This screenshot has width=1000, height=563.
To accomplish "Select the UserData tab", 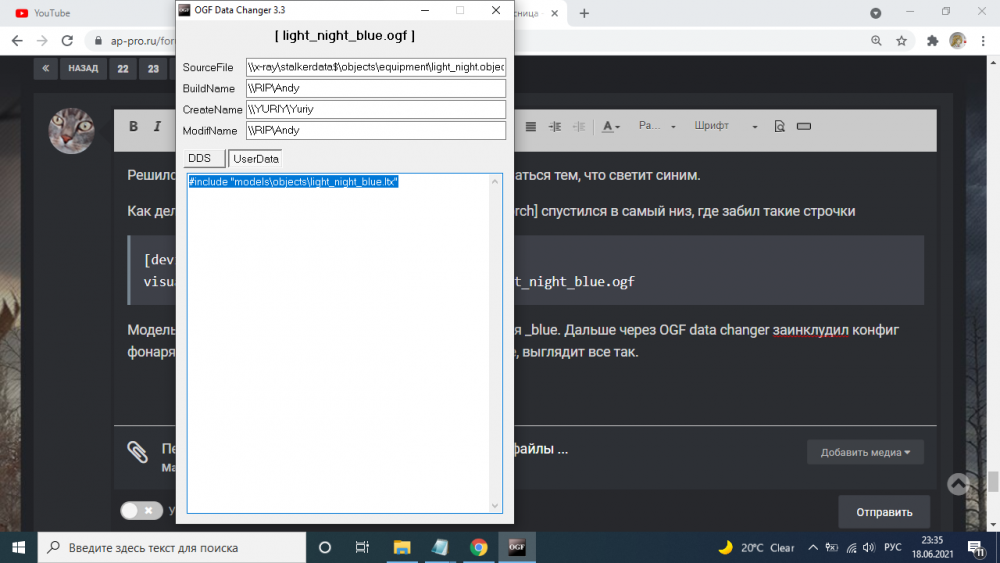I will [x=256, y=159].
